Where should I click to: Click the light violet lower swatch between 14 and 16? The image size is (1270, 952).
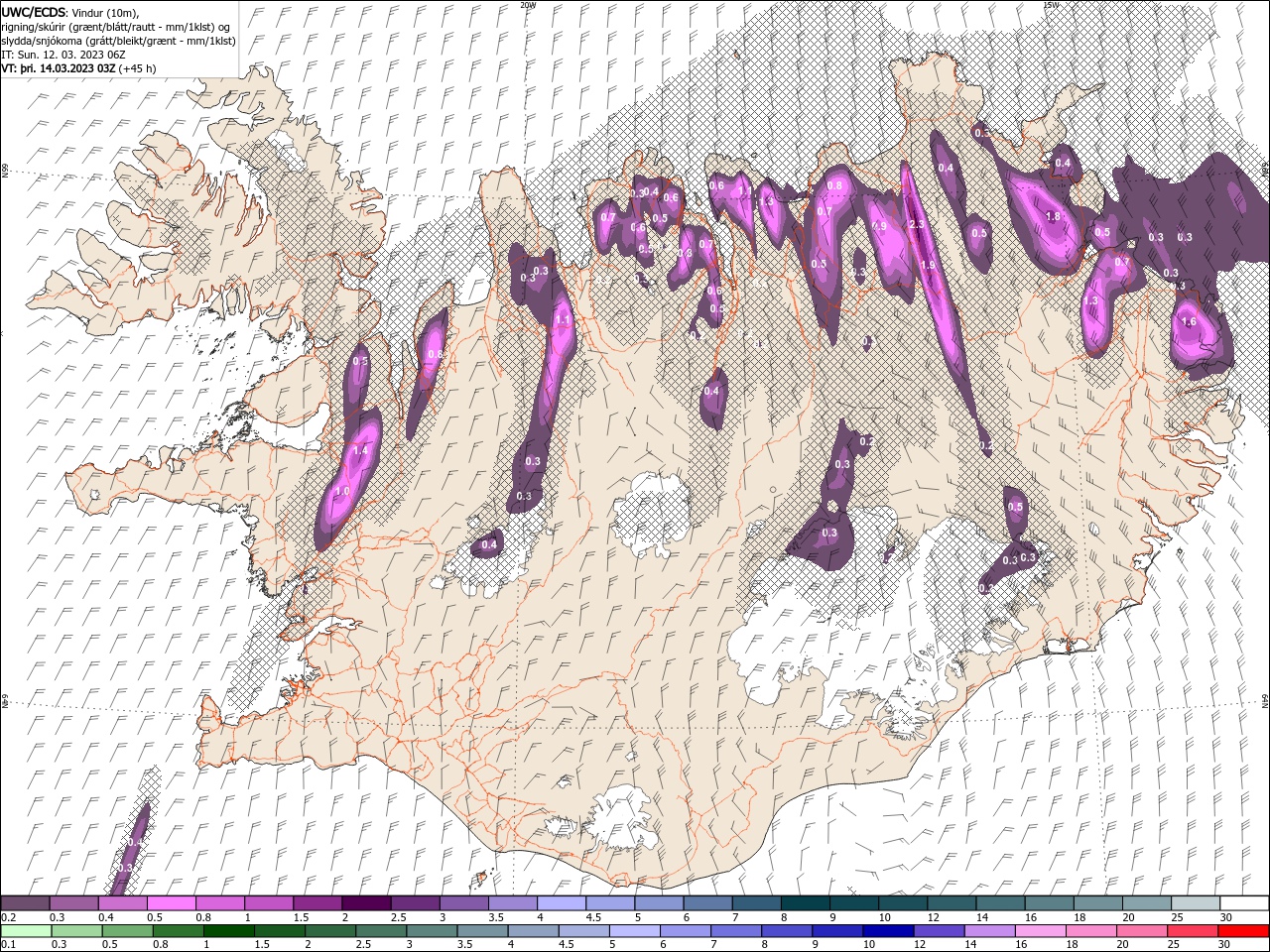[988, 931]
